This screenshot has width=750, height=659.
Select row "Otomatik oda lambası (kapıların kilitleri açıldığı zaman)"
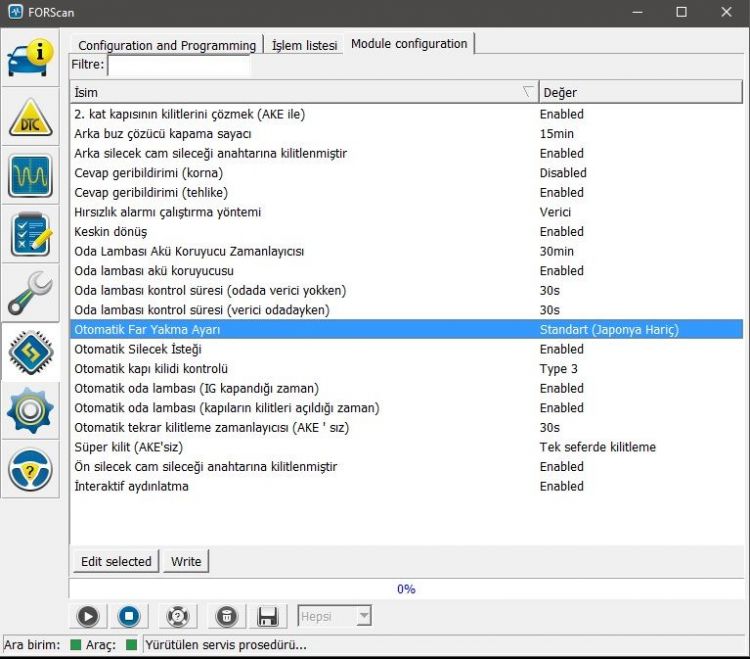tap(407, 408)
